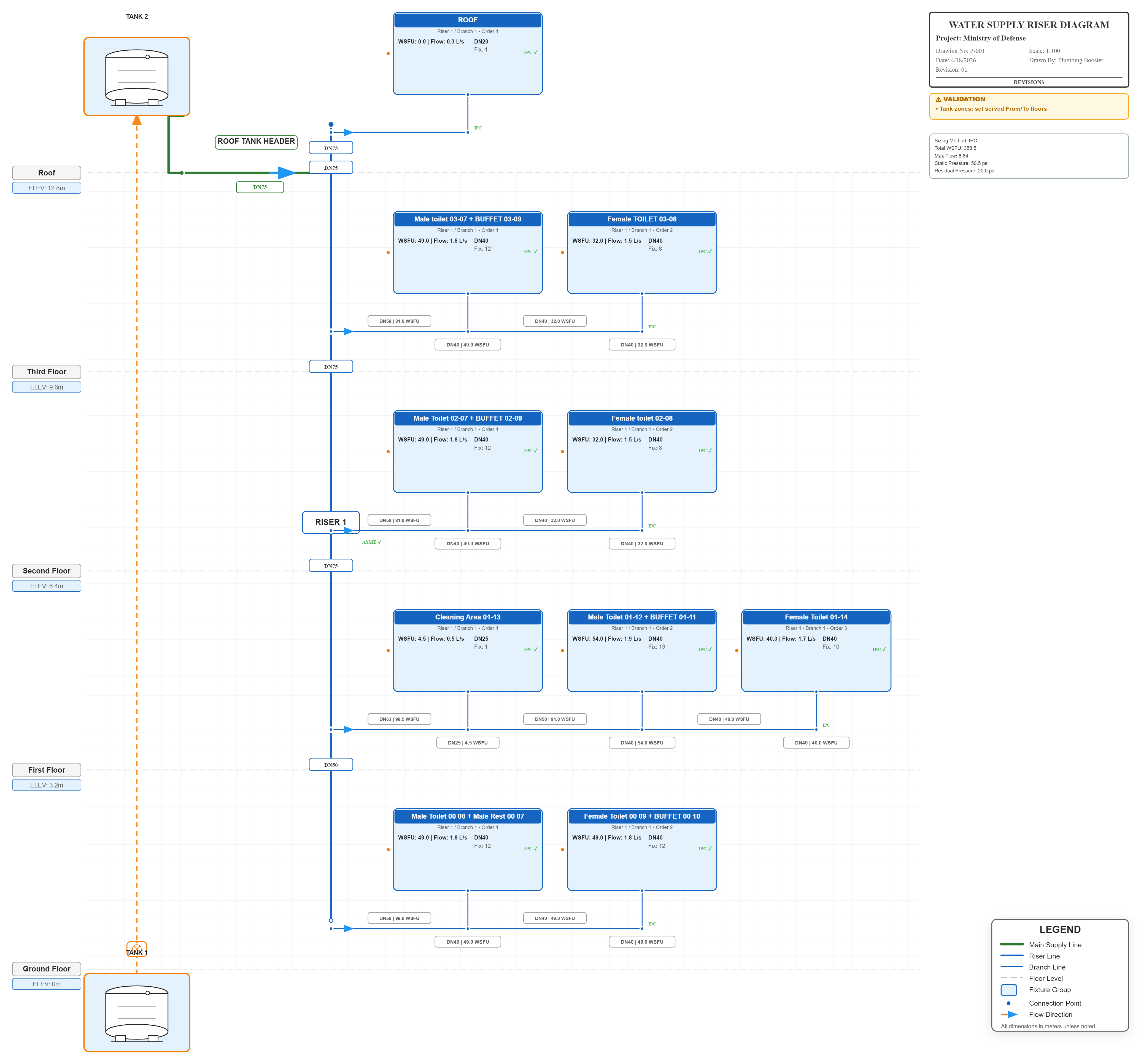Click the ELEV: 6.4m tag
Viewport: 1141px width, 1064px height.
(x=47, y=586)
